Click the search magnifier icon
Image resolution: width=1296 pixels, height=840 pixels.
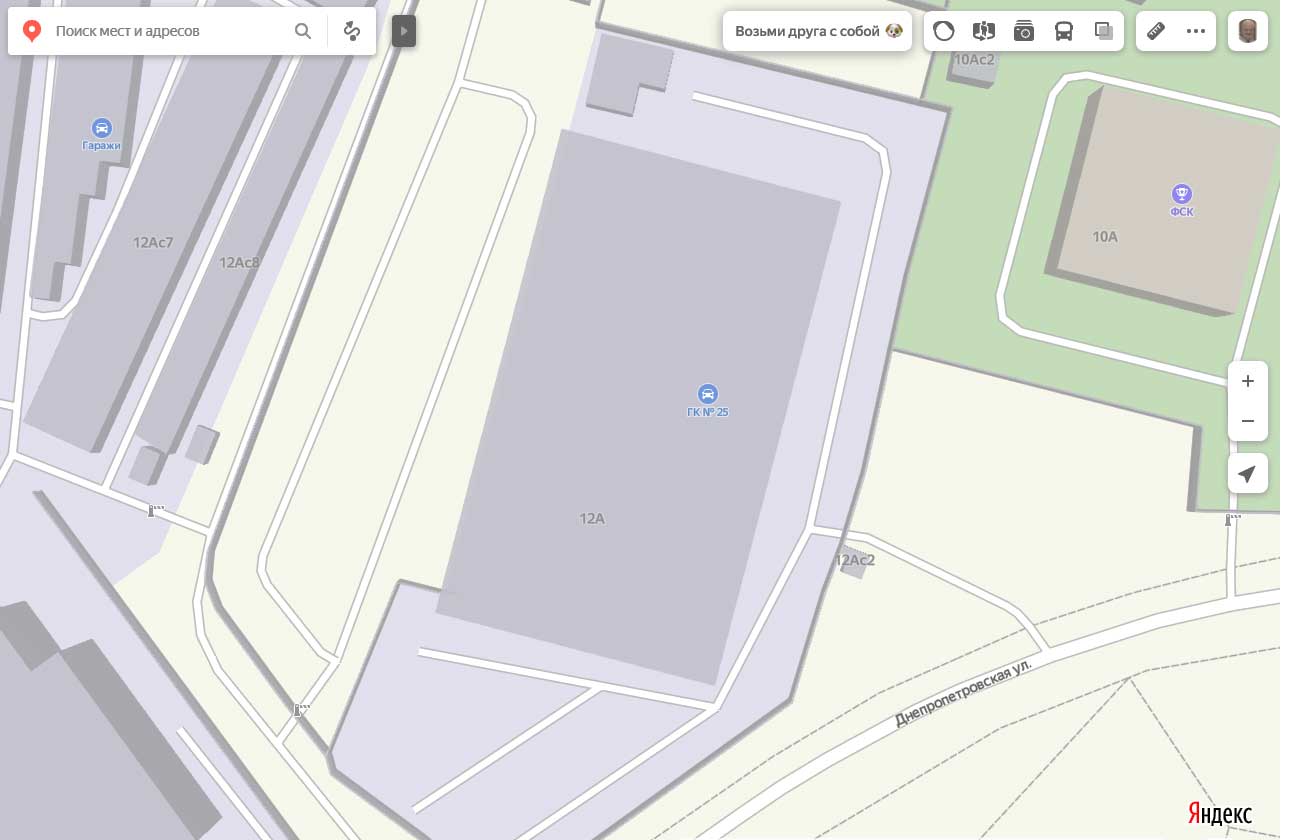[x=303, y=31]
